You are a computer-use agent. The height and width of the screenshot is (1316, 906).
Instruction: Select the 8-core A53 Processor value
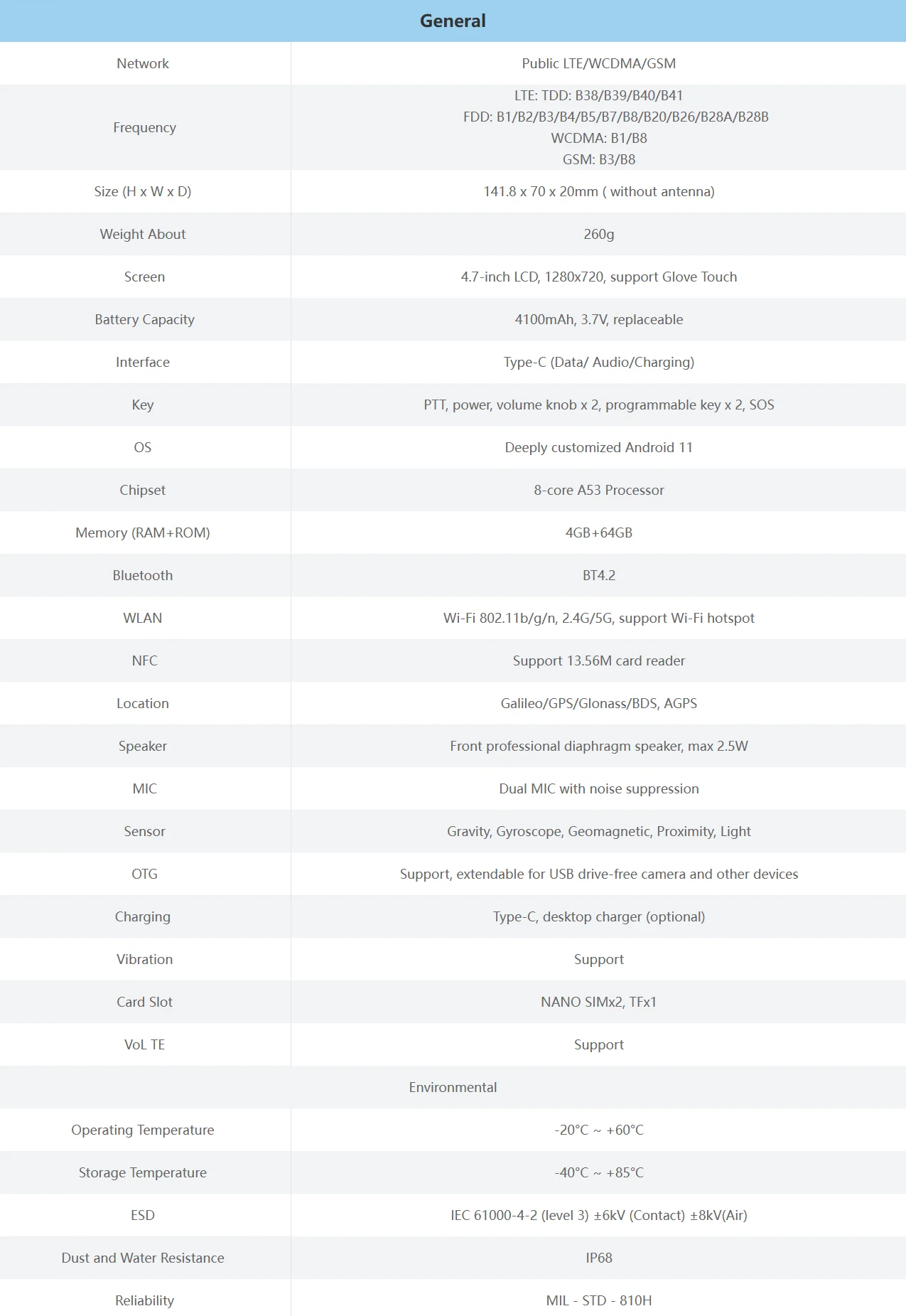point(598,490)
